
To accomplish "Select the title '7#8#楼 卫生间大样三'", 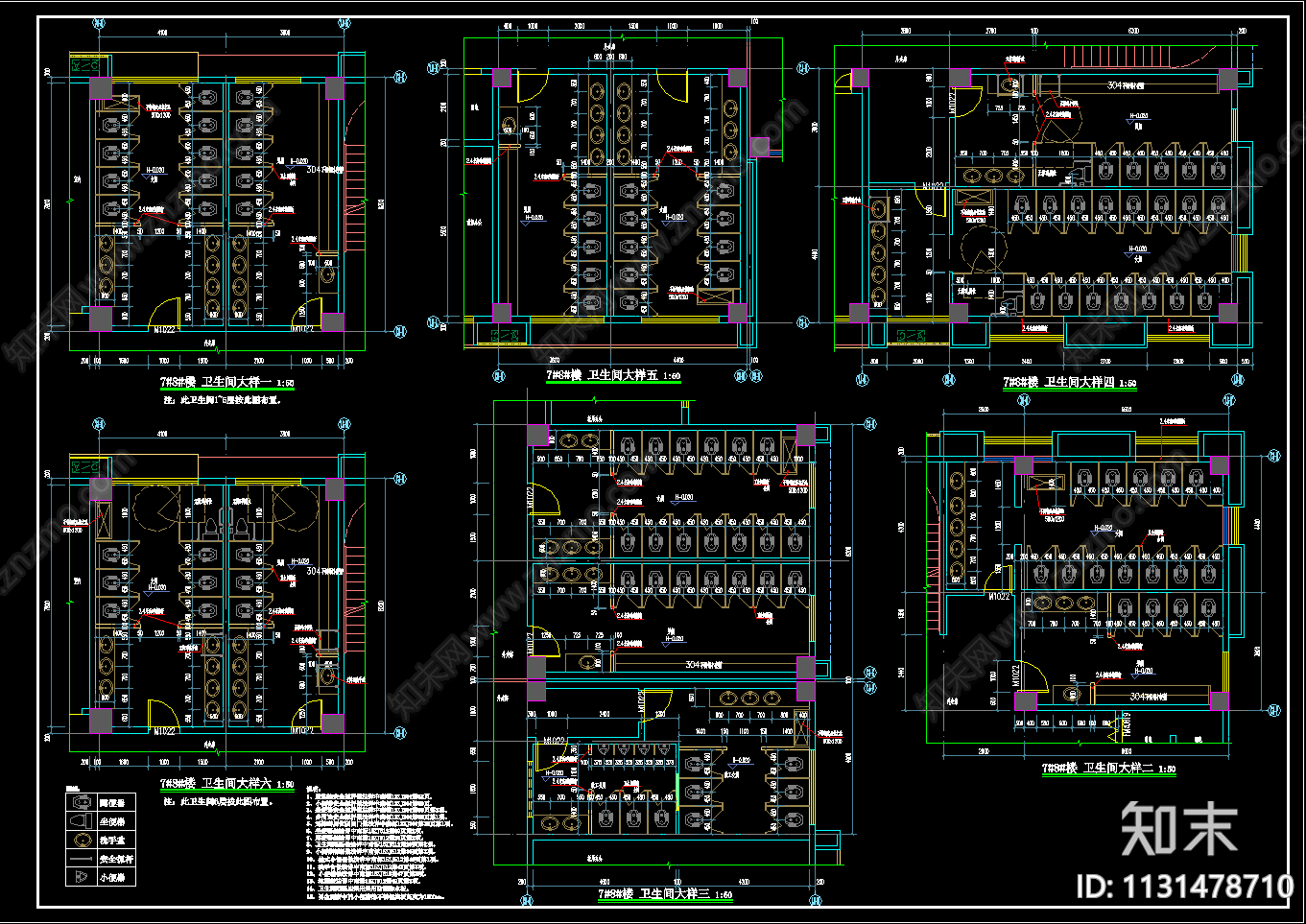I will [653, 893].
